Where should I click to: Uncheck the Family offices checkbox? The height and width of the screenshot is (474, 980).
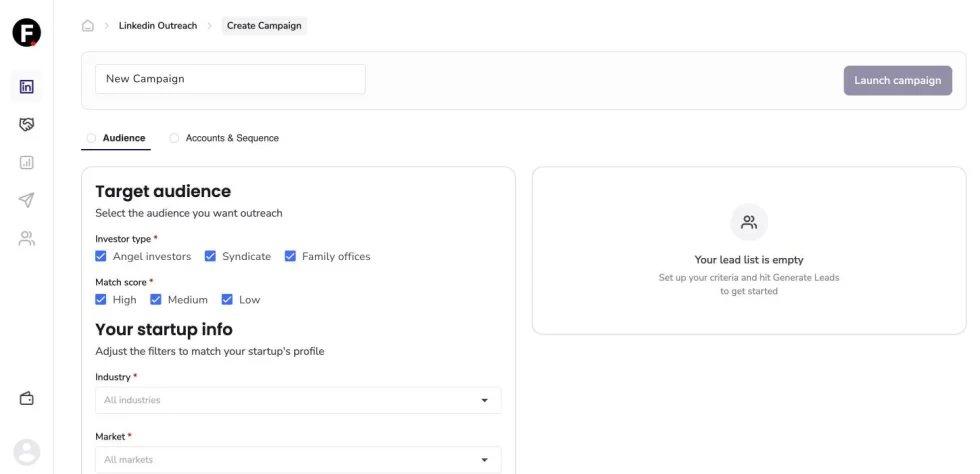click(x=290, y=256)
